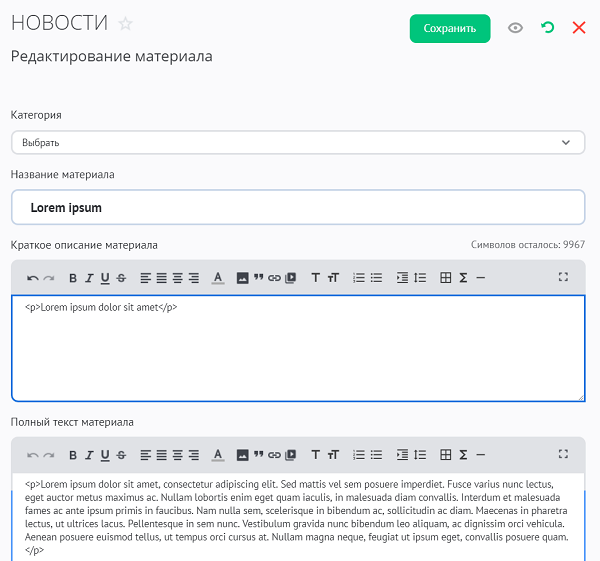The width and height of the screenshot is (600, 561).
Task: Click the Сохранить button
Action: click(x=450, y=28)
